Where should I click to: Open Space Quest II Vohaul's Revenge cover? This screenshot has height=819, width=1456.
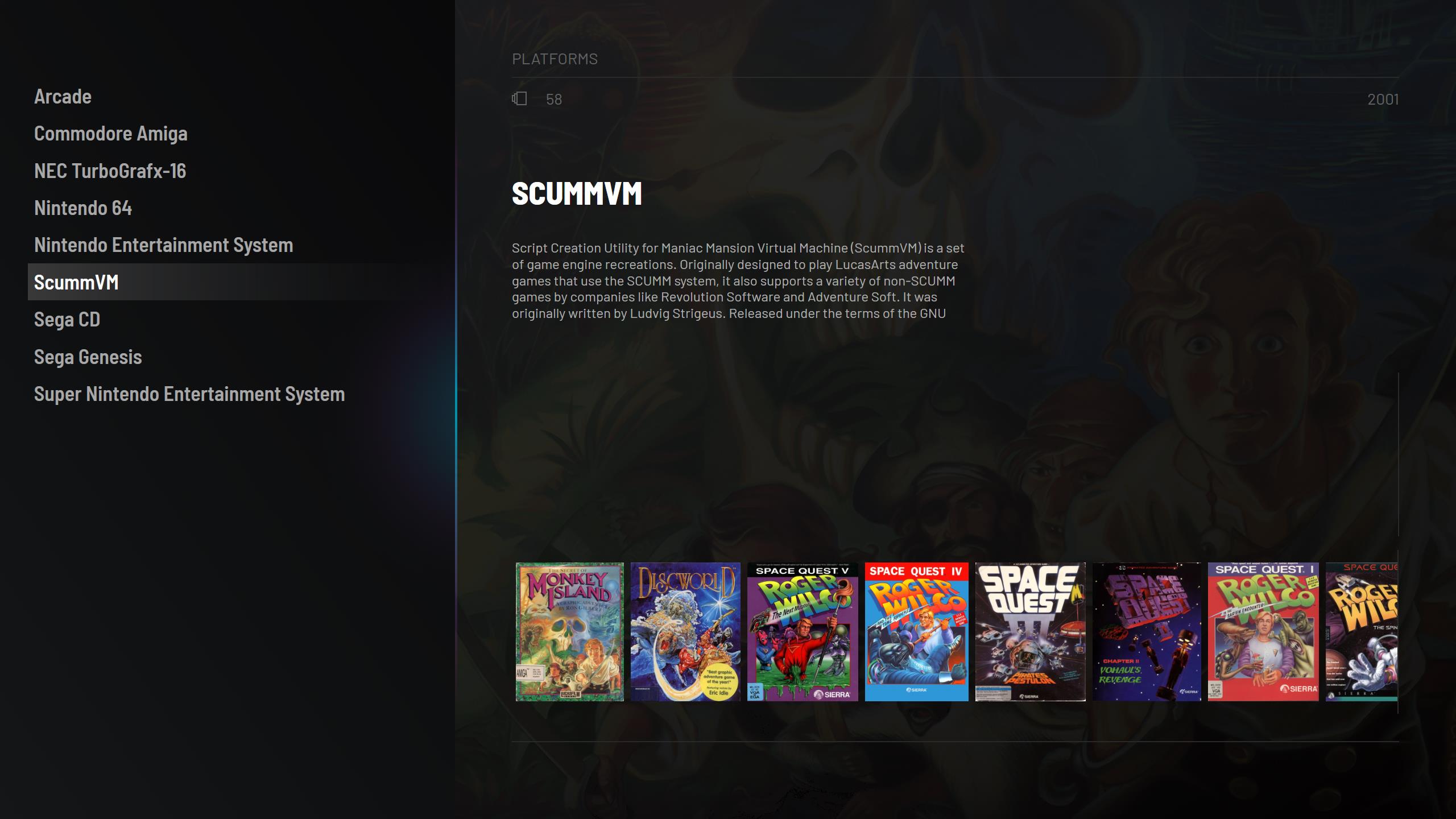[1147, 632]
